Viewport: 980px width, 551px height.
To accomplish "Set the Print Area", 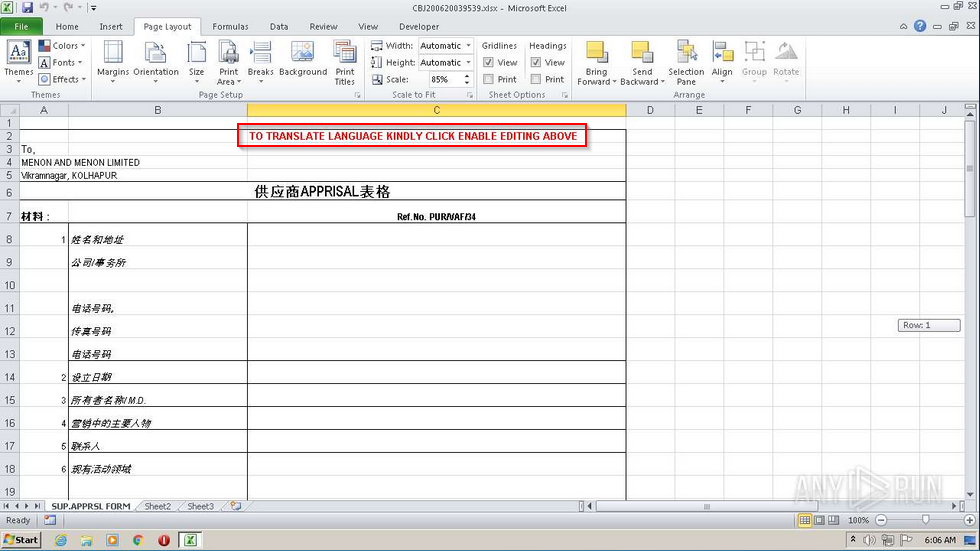I will (x=228, y=62).
